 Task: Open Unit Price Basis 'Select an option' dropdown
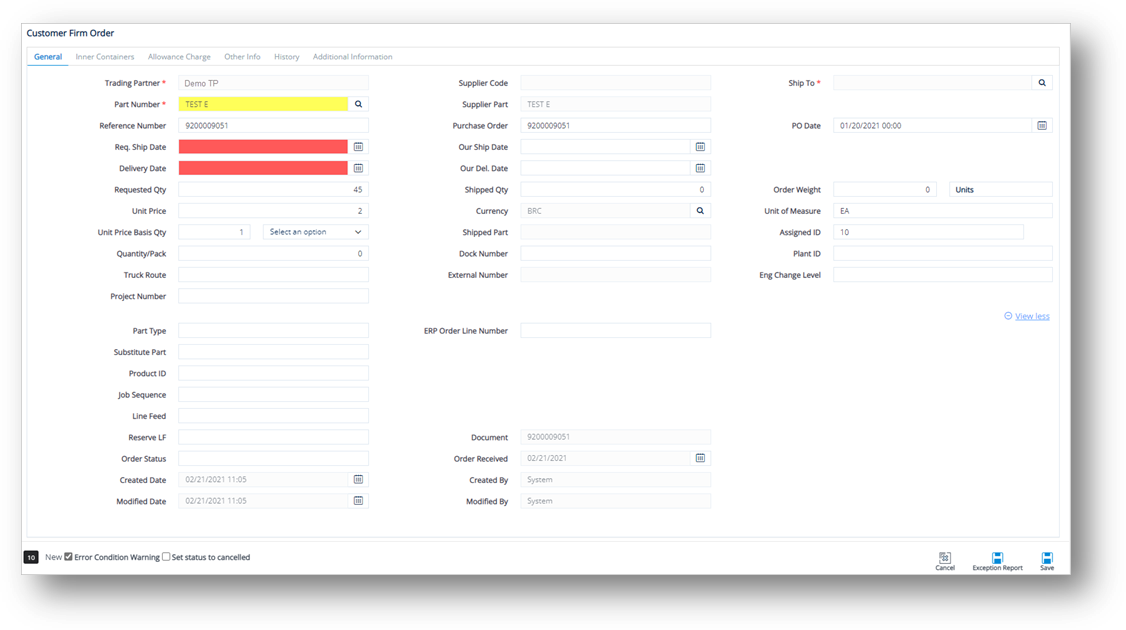pos(315,232)
